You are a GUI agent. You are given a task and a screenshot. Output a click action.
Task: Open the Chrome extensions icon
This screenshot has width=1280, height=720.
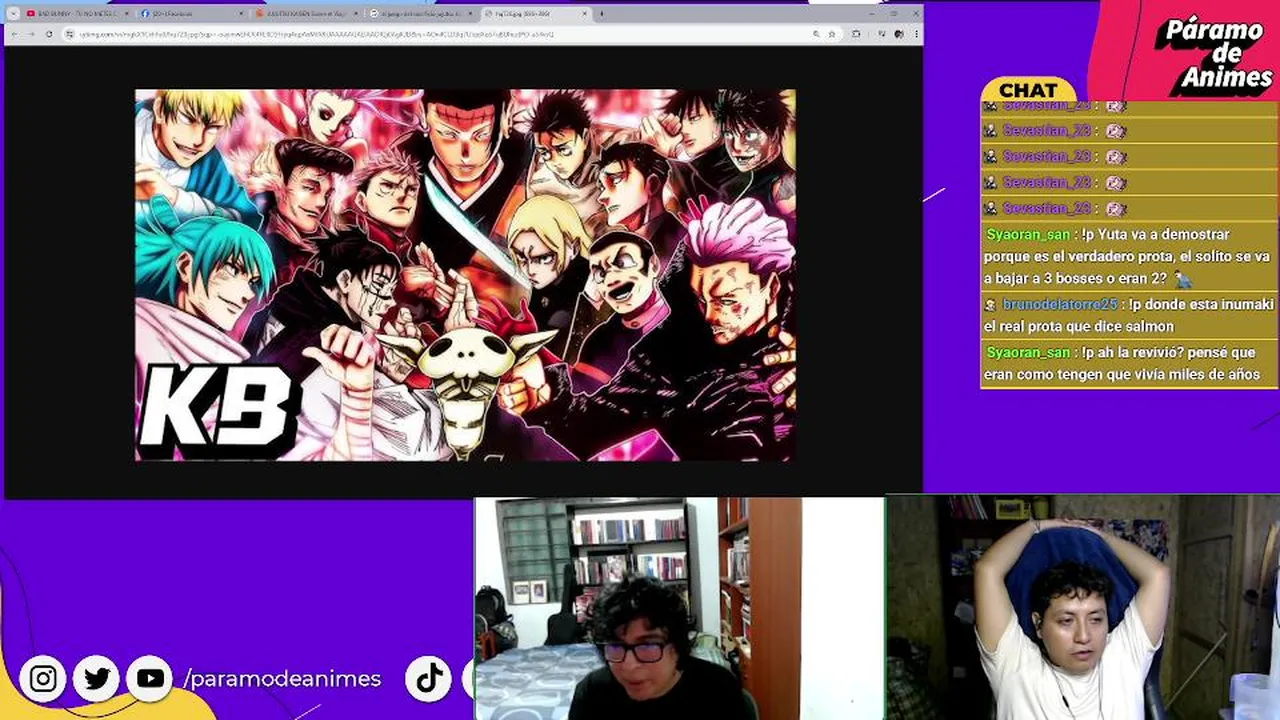click(856, 34)
